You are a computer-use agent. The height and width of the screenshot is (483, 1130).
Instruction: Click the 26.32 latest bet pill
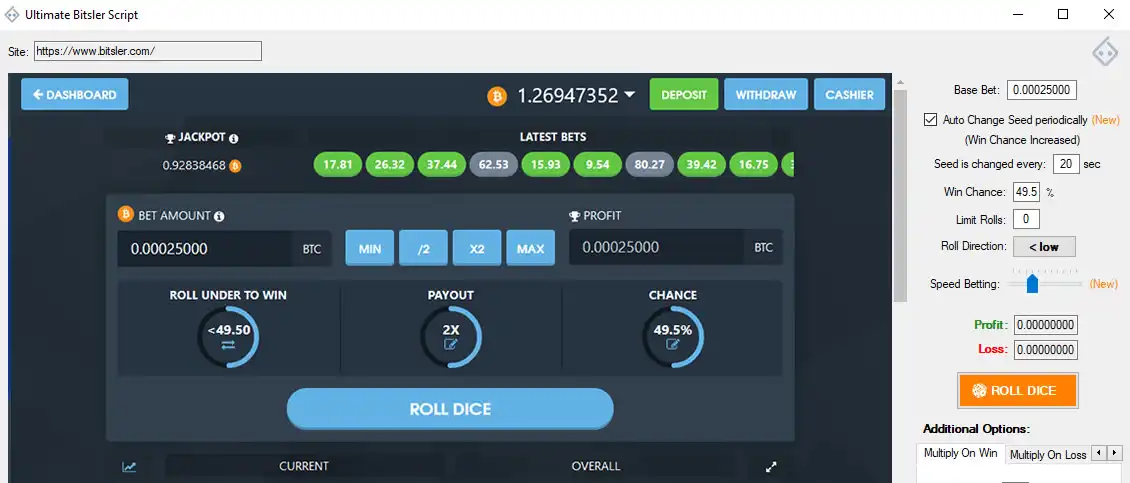pyautogui.click(x=389, y=164)
